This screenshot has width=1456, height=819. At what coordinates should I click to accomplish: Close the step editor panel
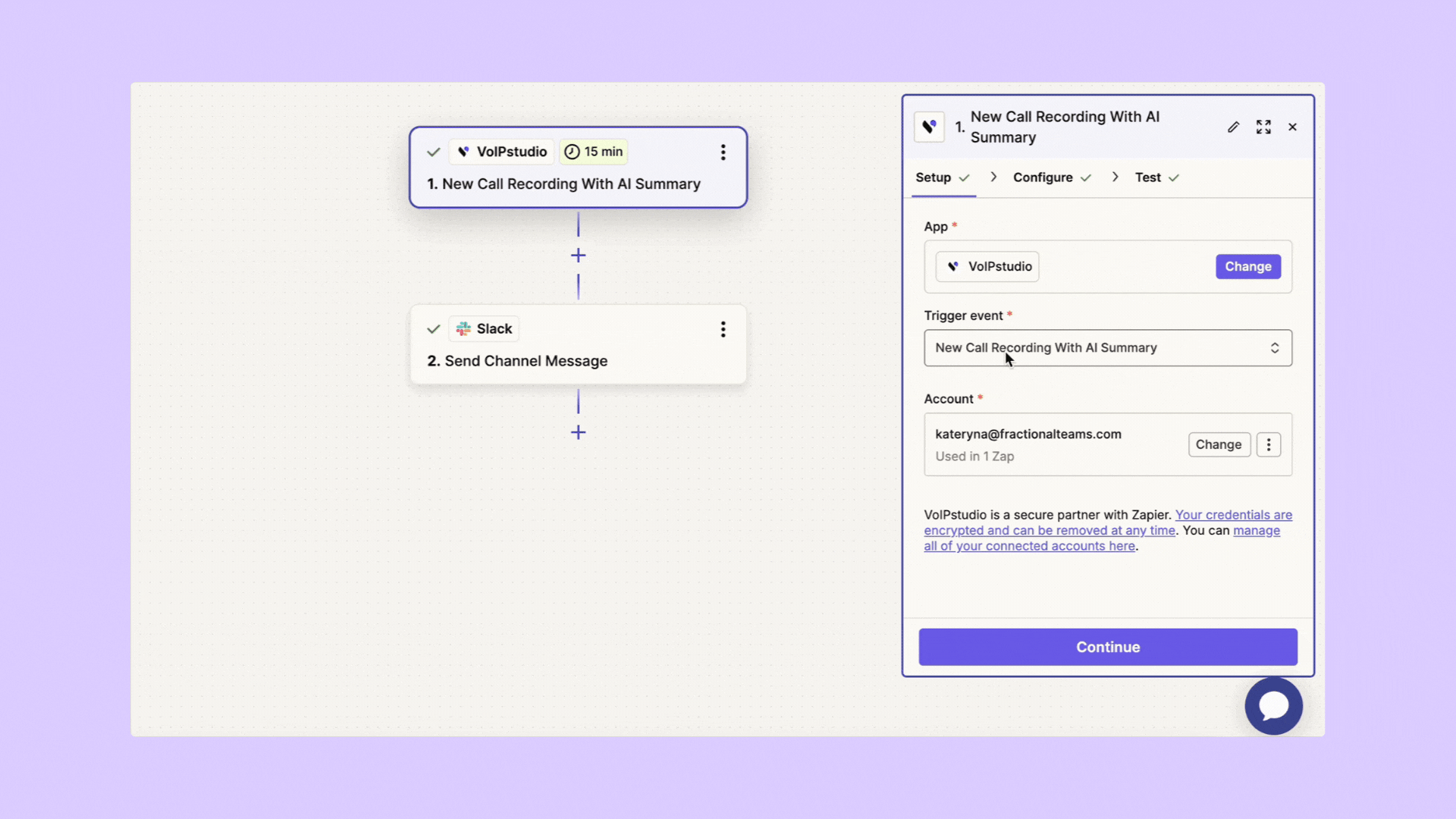pyautogui.click(x=1292, y=127)
